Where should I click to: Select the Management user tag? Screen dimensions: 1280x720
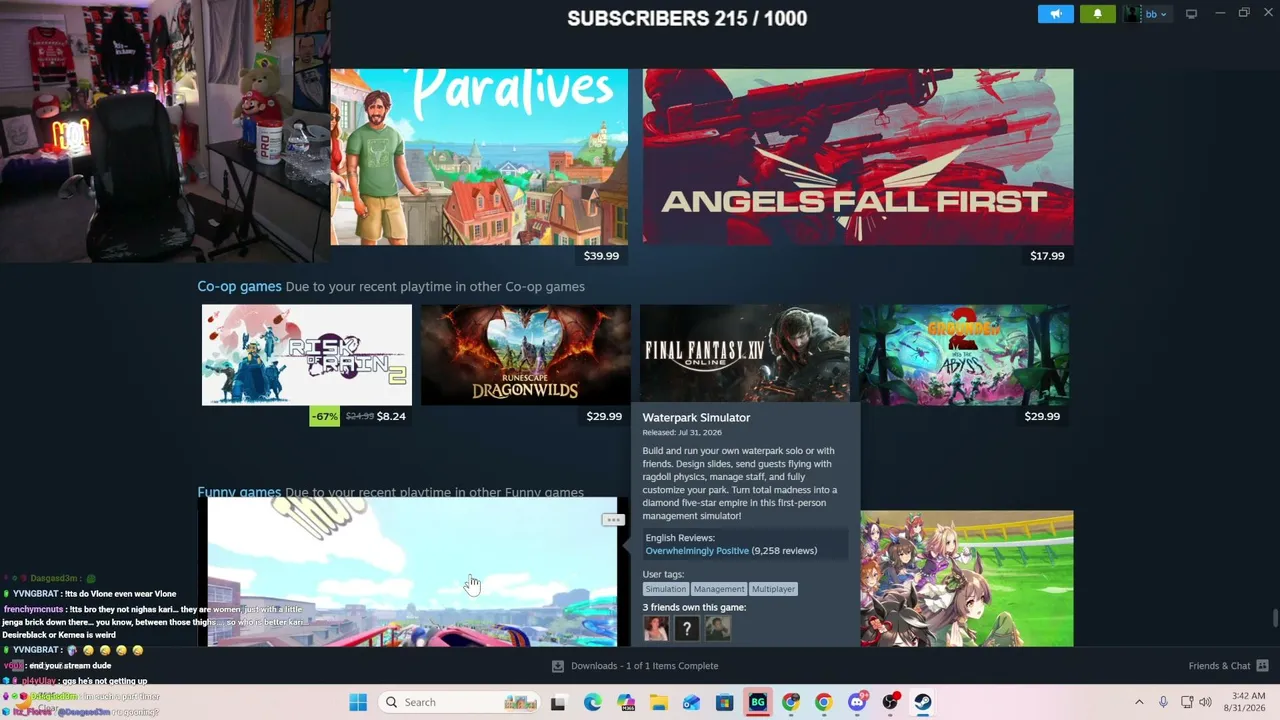click(x=719, y=589)
